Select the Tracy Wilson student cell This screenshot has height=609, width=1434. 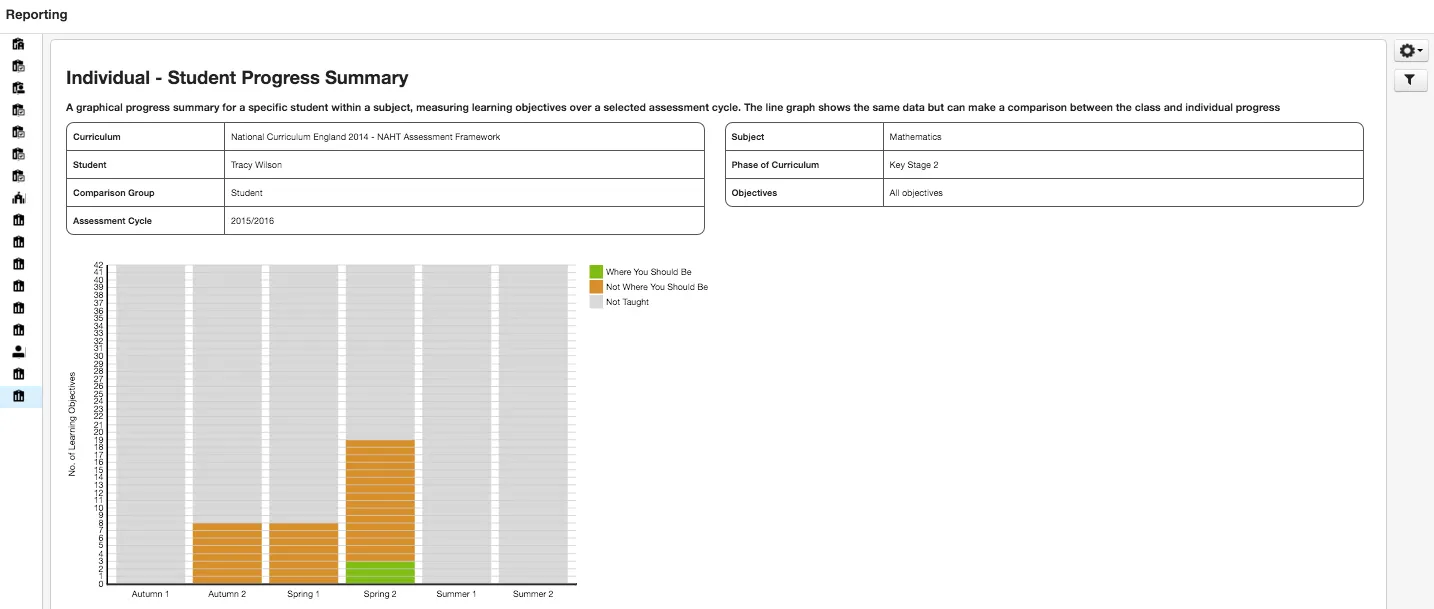[464, 165]
